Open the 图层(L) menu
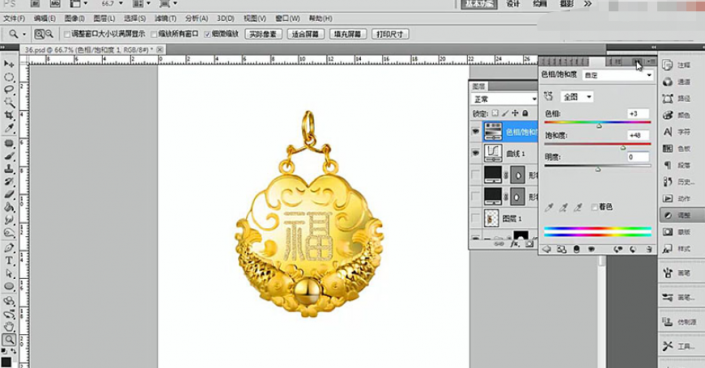 click(x=104, y=18)
